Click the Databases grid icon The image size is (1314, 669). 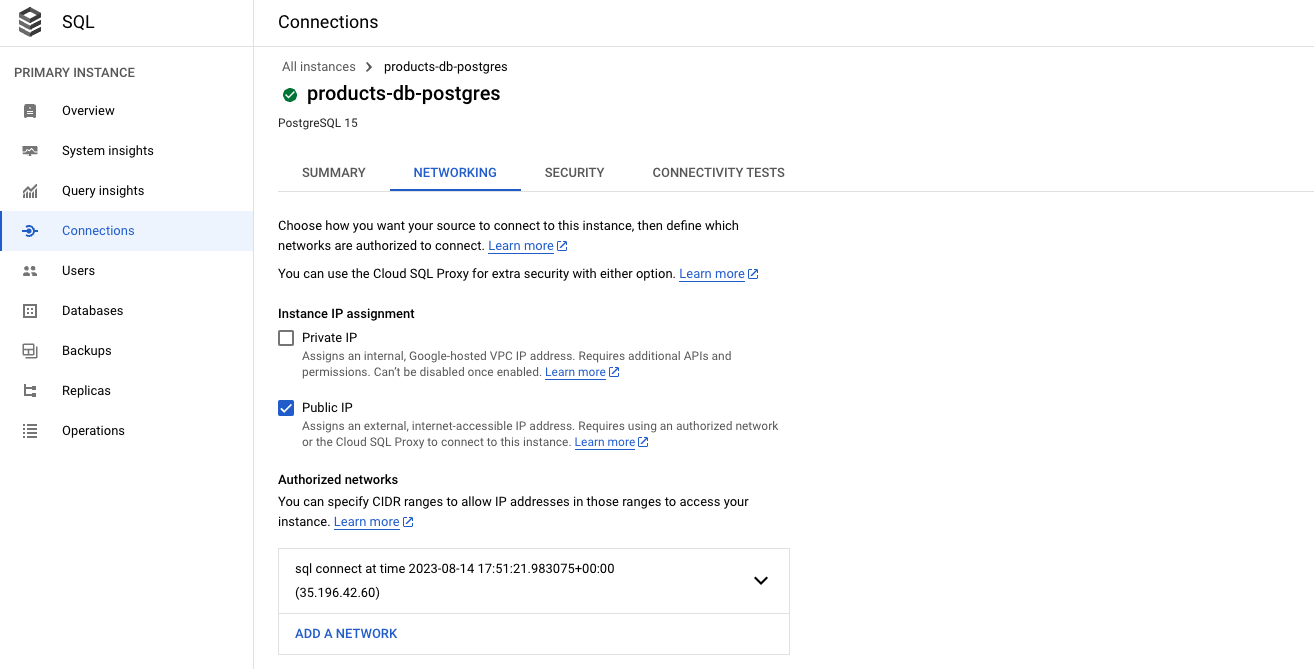(30, 311)
